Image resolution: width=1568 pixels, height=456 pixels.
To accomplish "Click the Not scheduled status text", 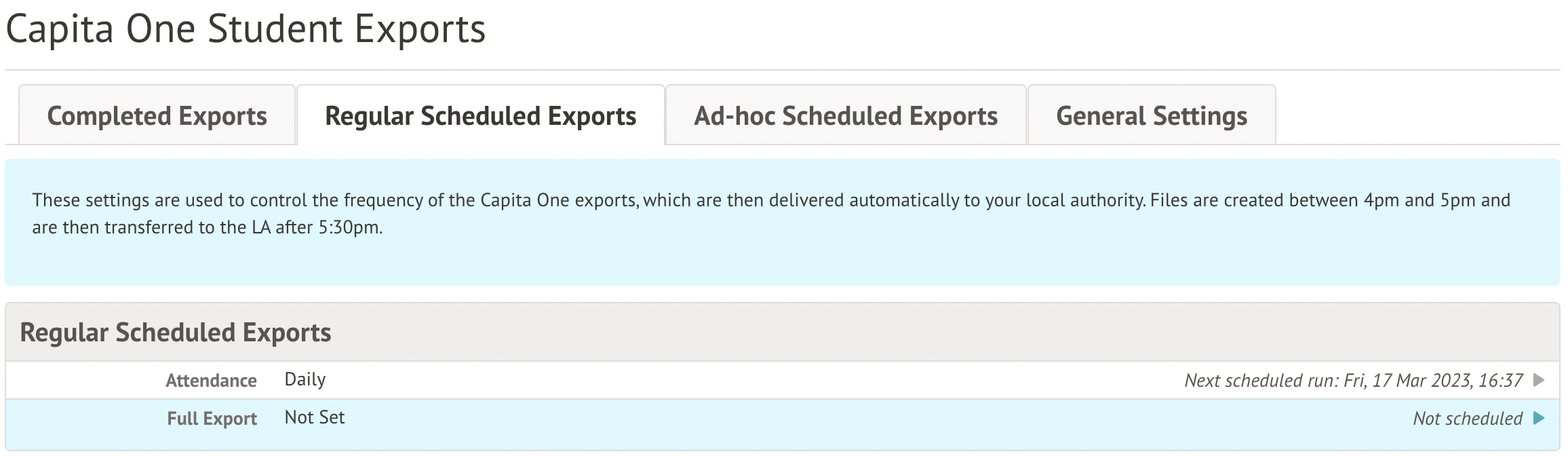I will click(1468, 419).
